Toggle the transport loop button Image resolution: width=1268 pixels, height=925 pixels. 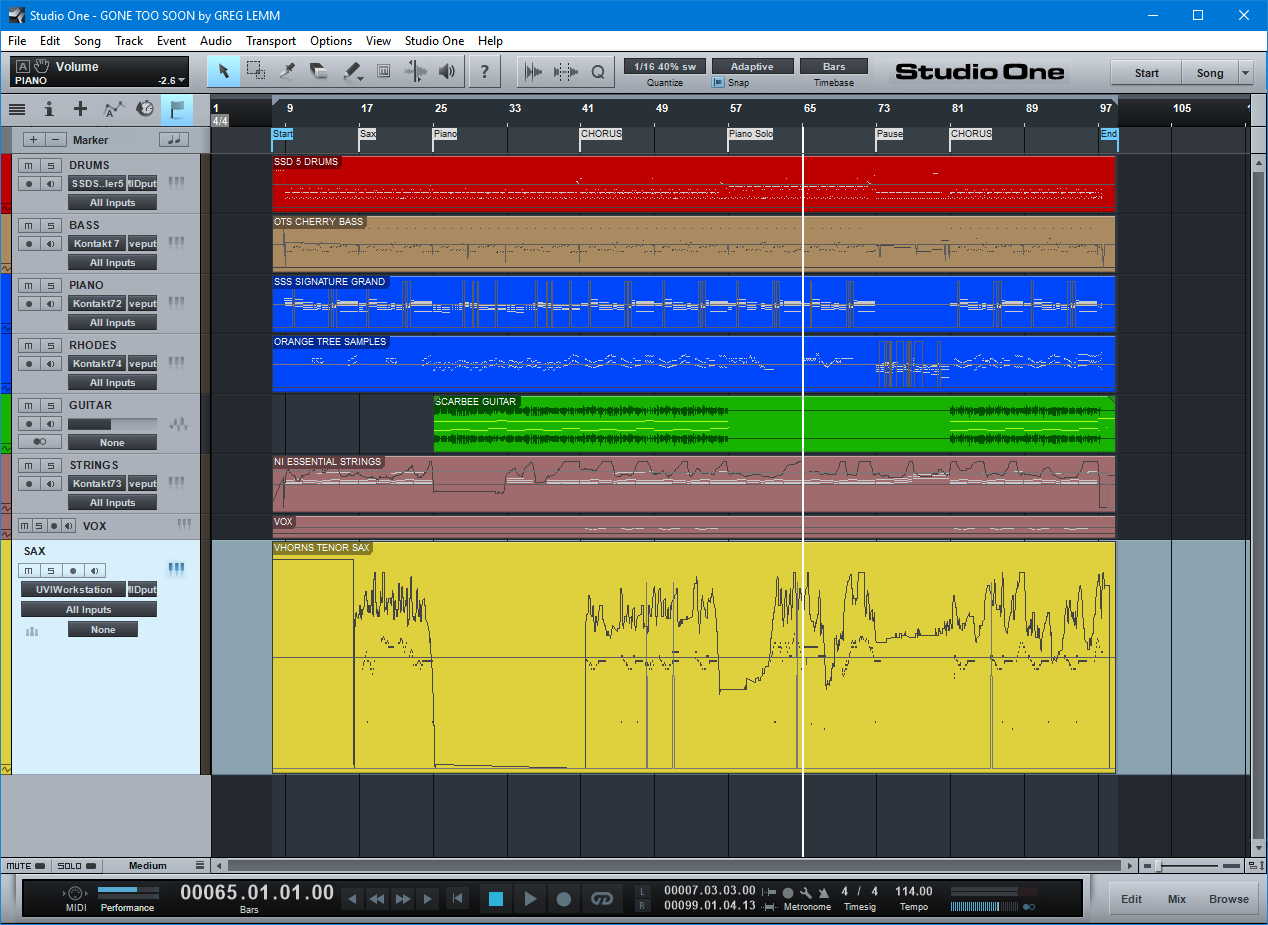click(600, 899)
